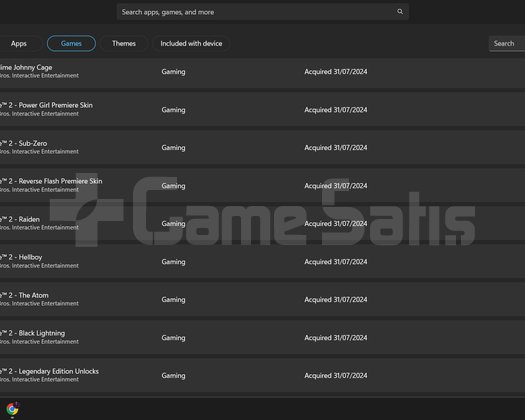Select 'The Atom' item title
Screen dimensions: 525x420
[x=24, y=295]
